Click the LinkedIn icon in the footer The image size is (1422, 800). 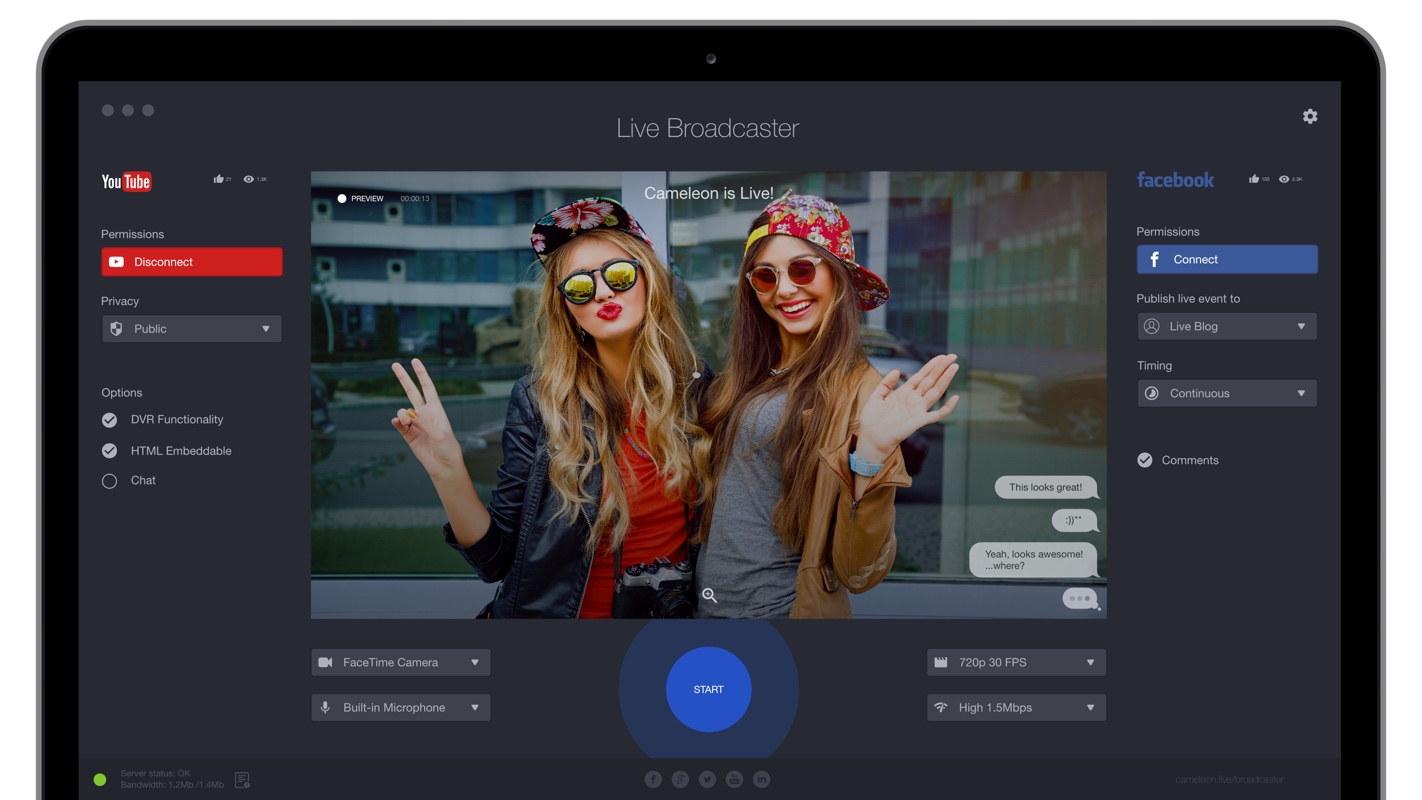click(x=761, y=778)
